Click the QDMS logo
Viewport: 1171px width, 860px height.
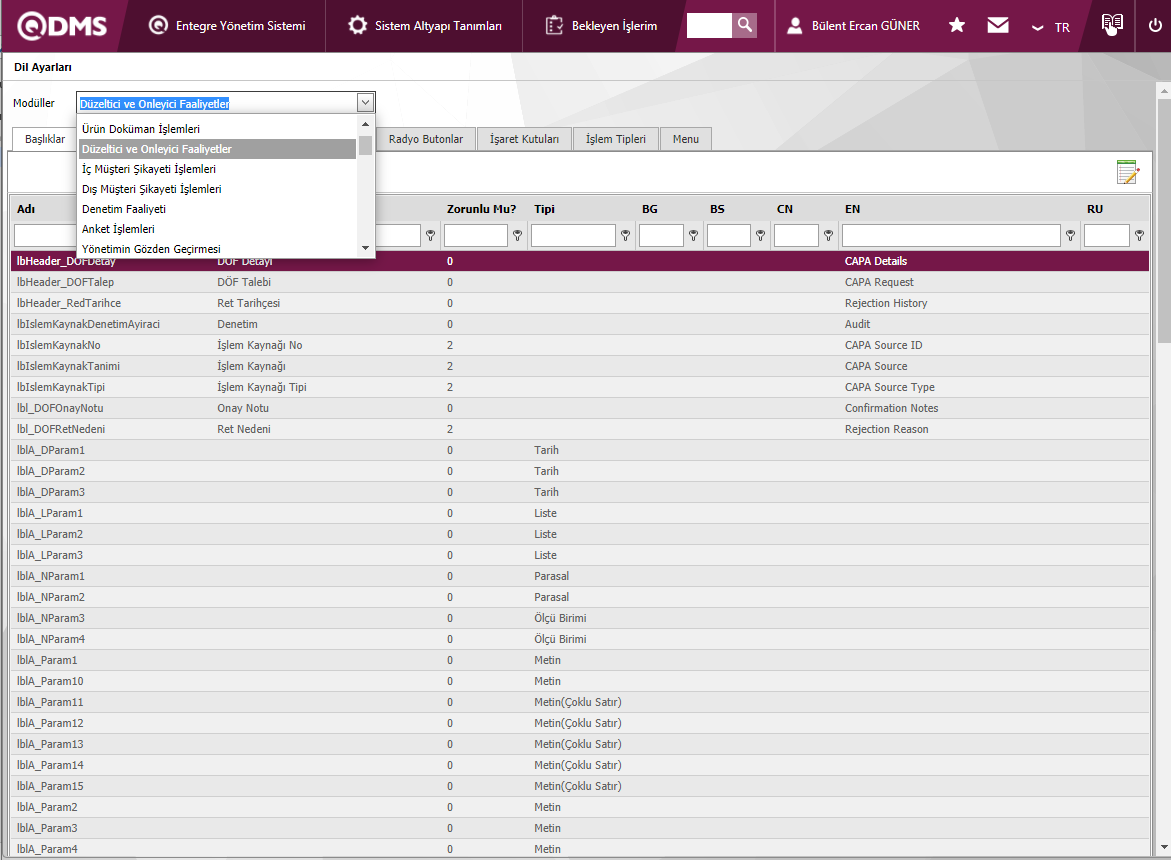pyautogui.click(x=62, y=26)
